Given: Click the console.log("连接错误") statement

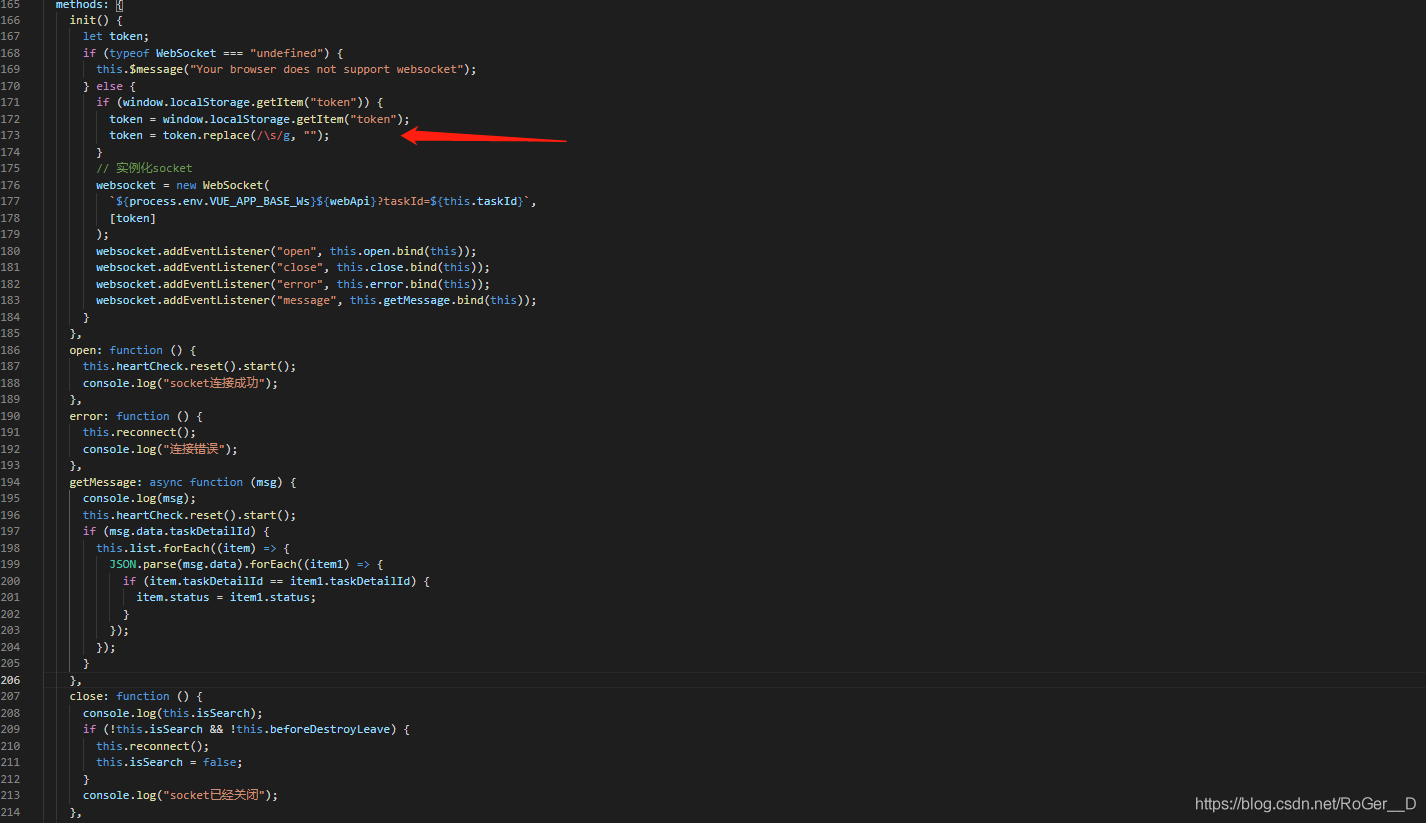Looking at the screenshot, I should (160, 449).
